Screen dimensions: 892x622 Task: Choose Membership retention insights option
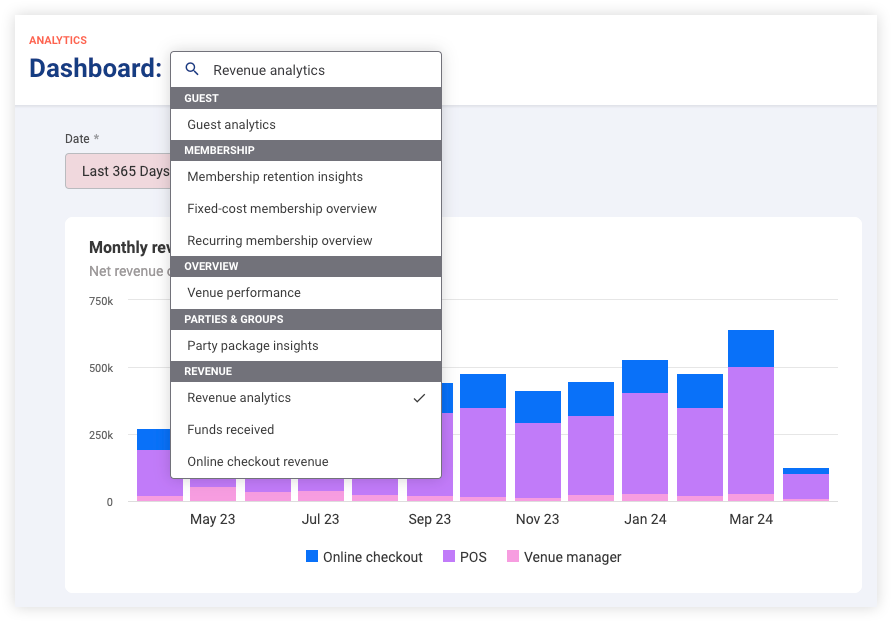coord(306,177)
